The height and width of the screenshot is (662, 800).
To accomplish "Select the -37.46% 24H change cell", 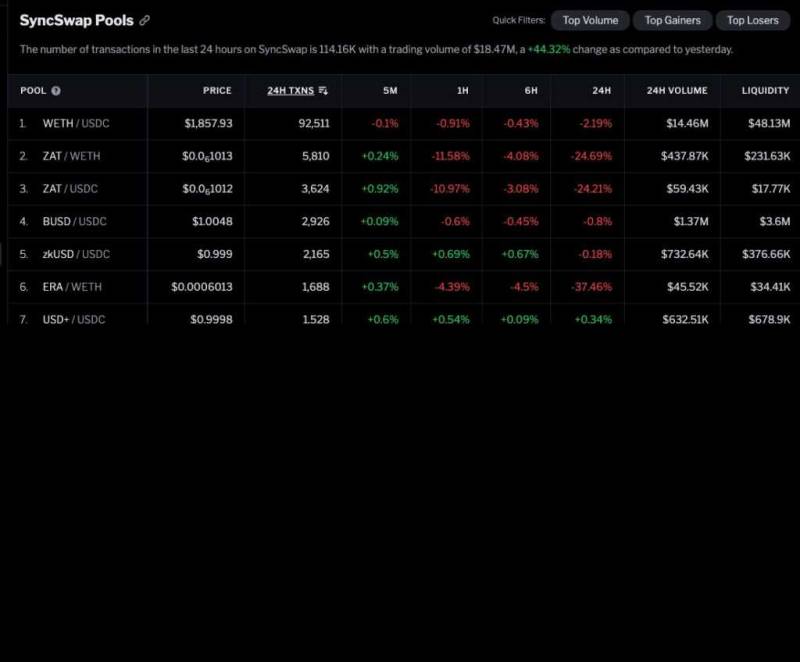I will click(x=591, y=287).
